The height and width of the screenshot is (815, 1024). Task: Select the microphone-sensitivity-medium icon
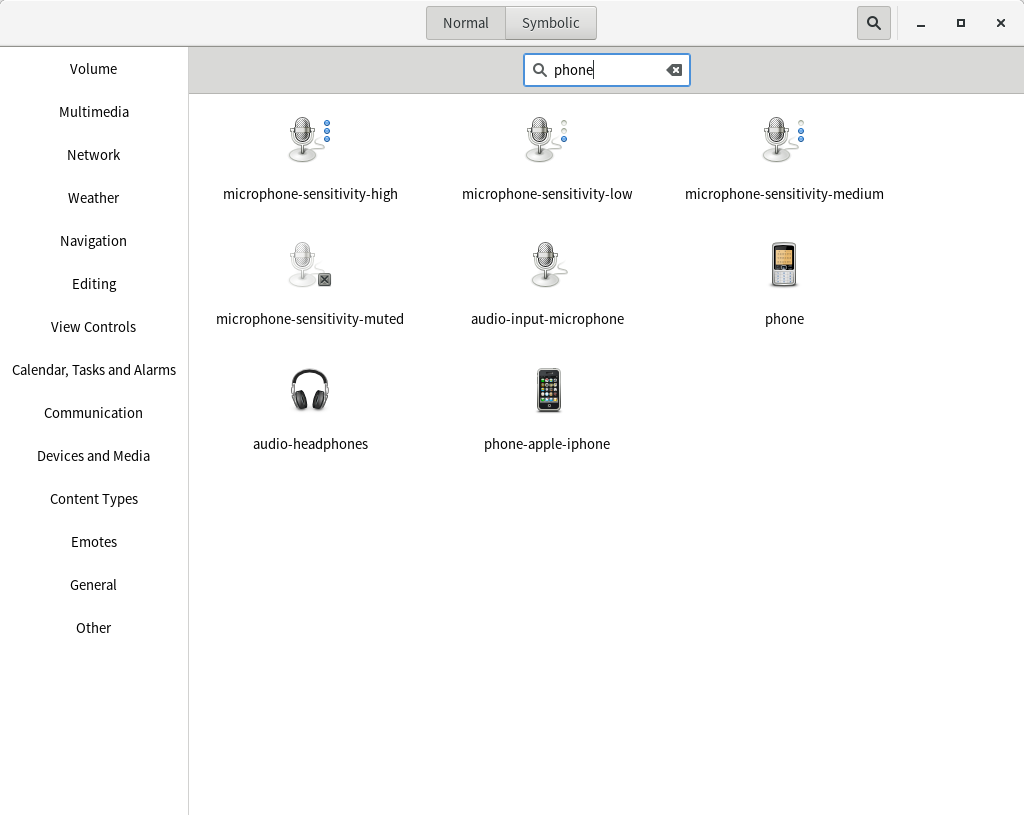pyautogui.click(x=784, y=139)
